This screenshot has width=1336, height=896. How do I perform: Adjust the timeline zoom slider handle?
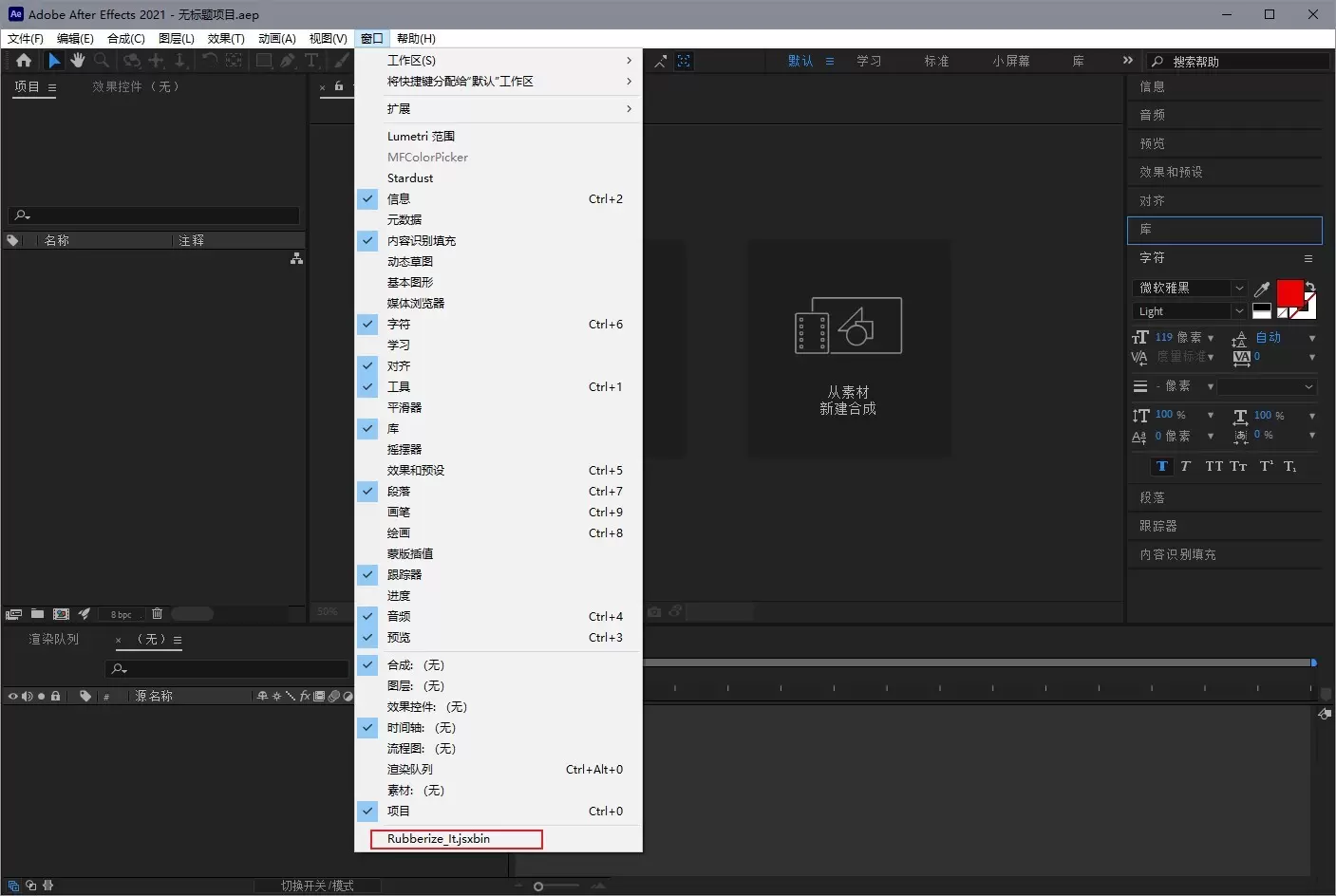(538, 887)
